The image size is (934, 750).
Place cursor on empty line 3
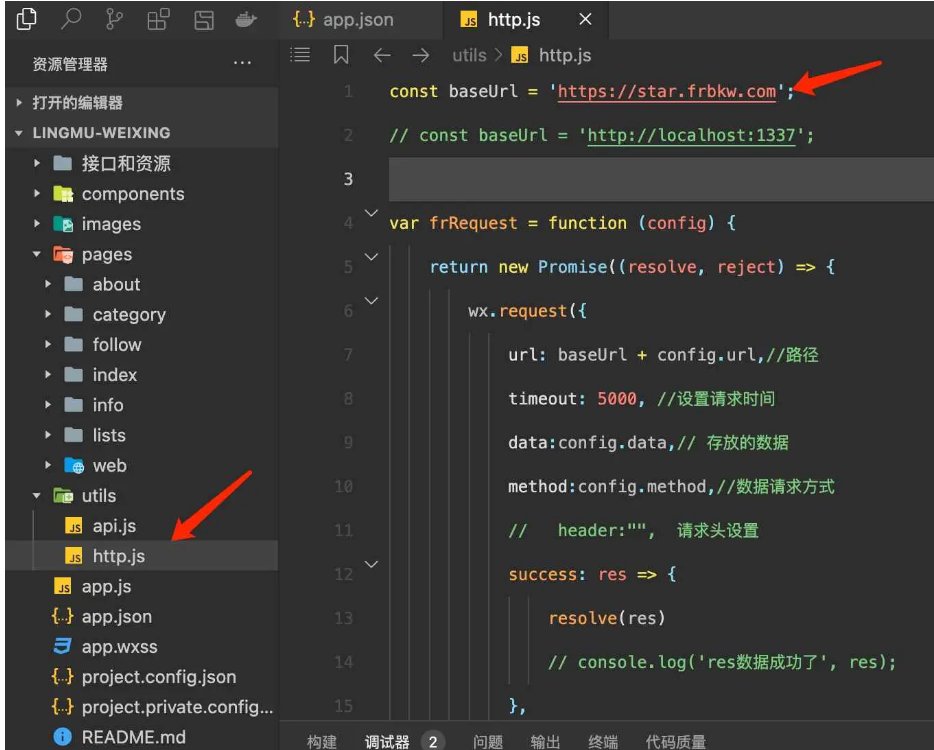tap(661, 179)
